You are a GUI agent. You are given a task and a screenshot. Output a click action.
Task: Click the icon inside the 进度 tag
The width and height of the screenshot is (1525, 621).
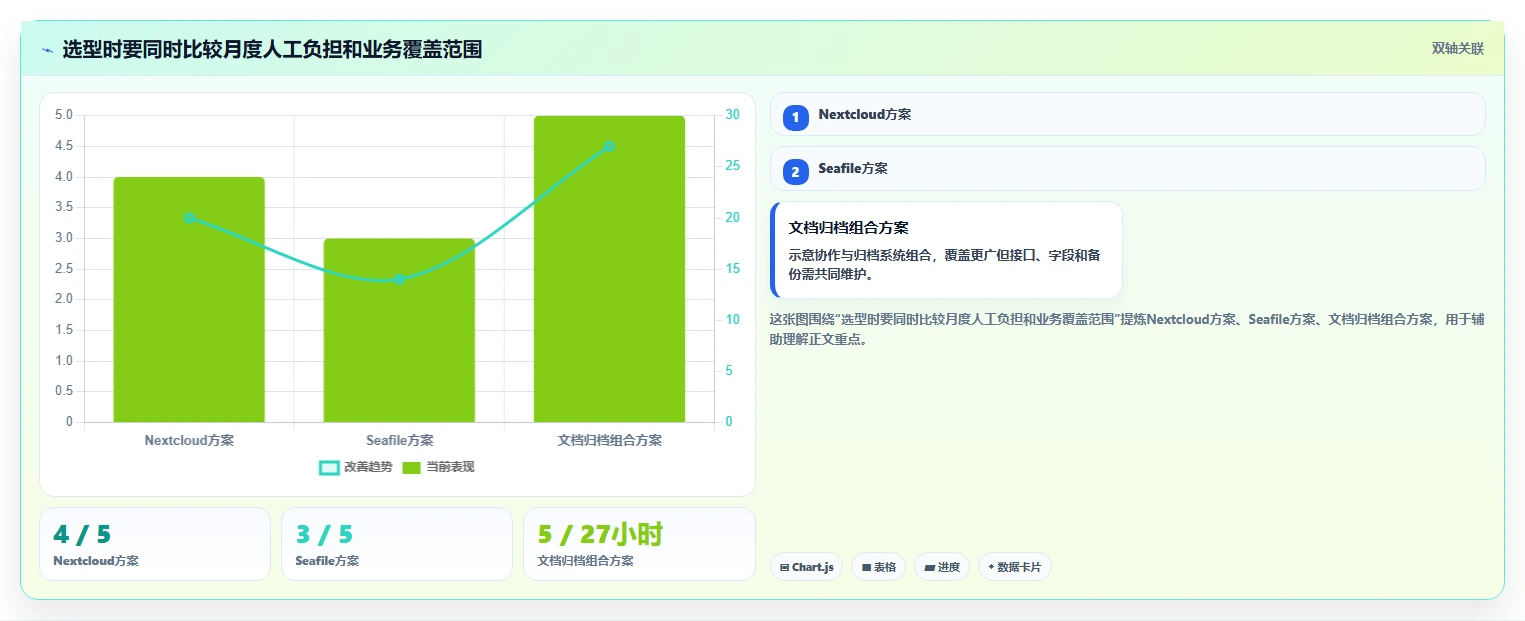pyautogui.click(x=929, y=568)
